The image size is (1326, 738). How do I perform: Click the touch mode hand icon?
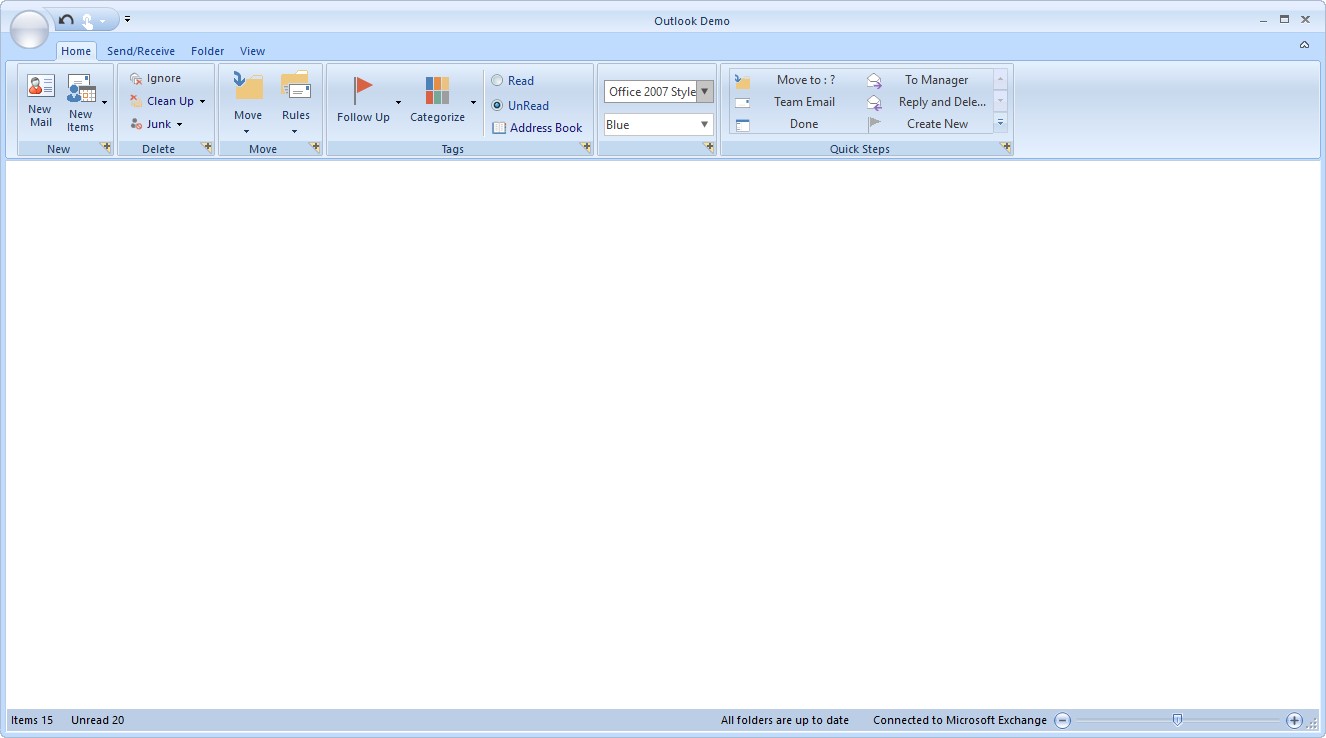[87, 20]
